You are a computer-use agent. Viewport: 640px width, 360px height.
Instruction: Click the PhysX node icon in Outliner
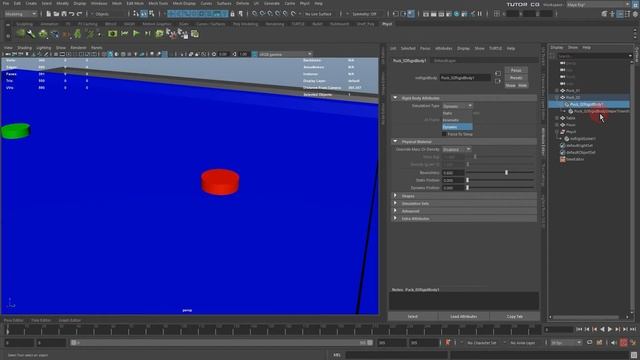pyautogui.click(x=563, y=132)
